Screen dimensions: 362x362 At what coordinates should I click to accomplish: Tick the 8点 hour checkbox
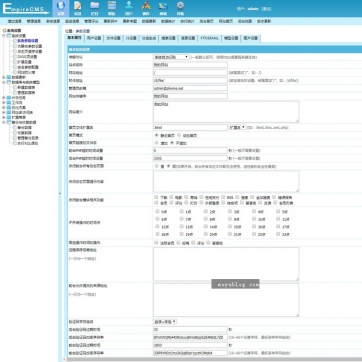click(205, 219)
